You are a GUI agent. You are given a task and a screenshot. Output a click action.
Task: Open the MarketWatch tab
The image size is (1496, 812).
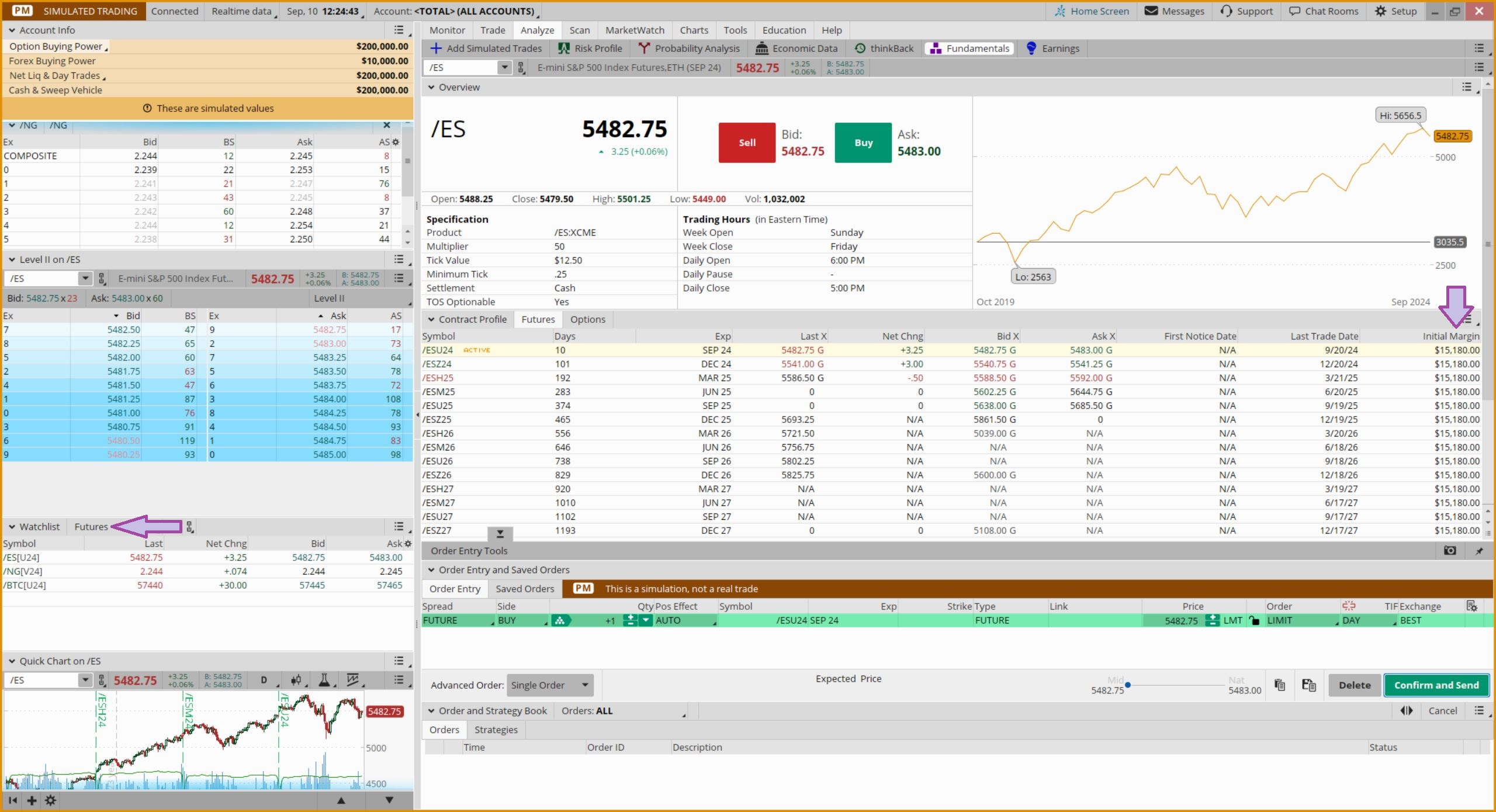coord(635,30)
